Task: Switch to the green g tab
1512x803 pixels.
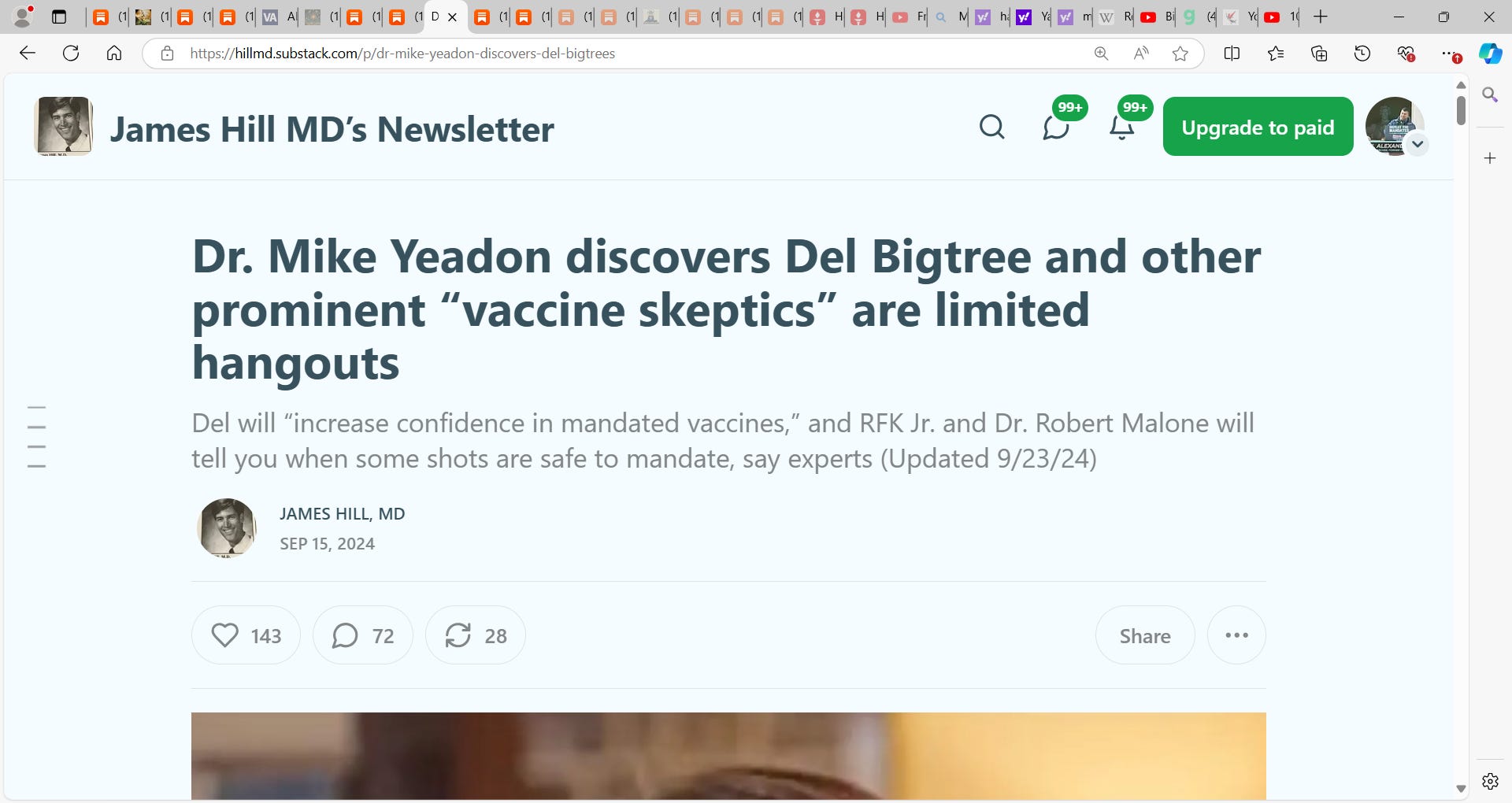Action: 1199,17
